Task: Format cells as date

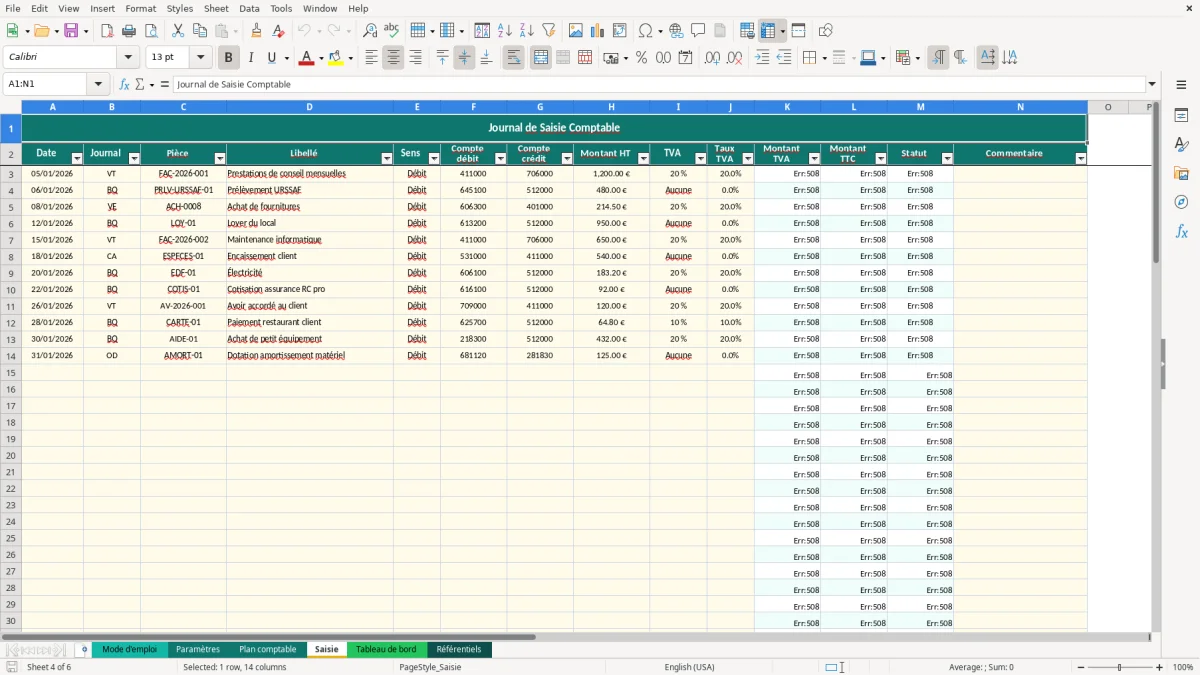Action: click(685, 58)
